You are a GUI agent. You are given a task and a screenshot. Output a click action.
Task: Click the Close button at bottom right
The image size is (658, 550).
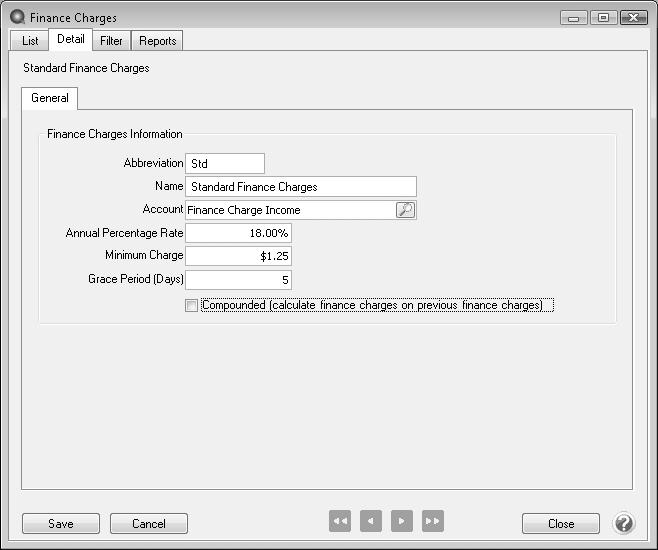click(560, 523)
